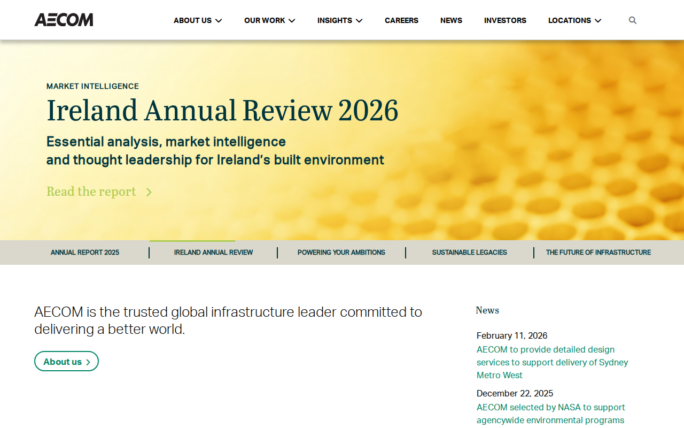
Task: Open the search magnifier icon
Action: tap(632, 20)
